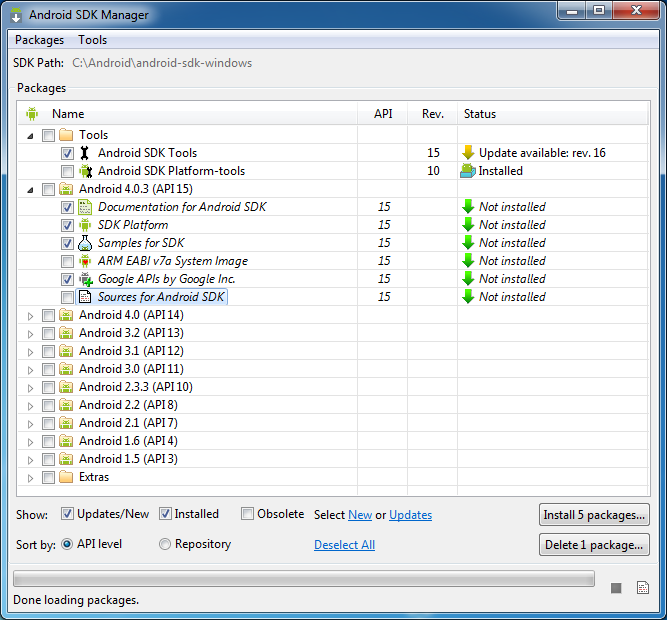The height and width of the screenshot is (620, 667).
Task: Click the title bar SDK Manager icon
Action: click(x=16, y=15)
